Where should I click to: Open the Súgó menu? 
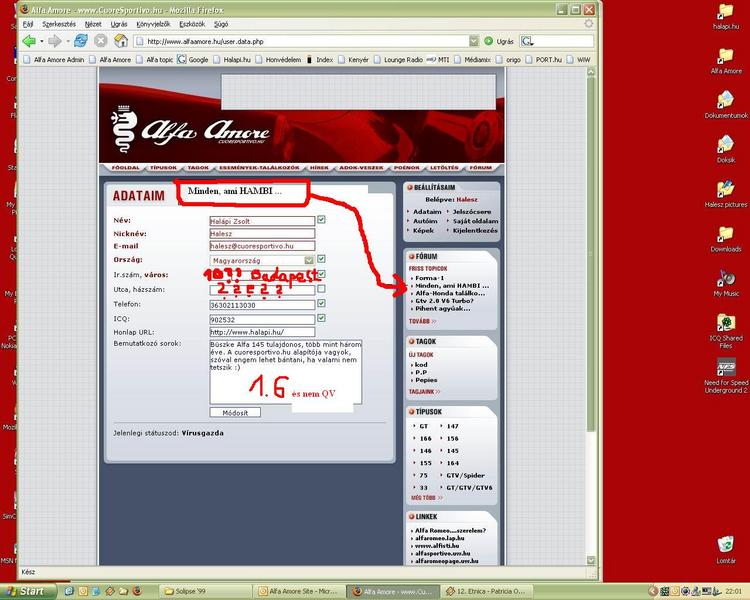point(221,24)
